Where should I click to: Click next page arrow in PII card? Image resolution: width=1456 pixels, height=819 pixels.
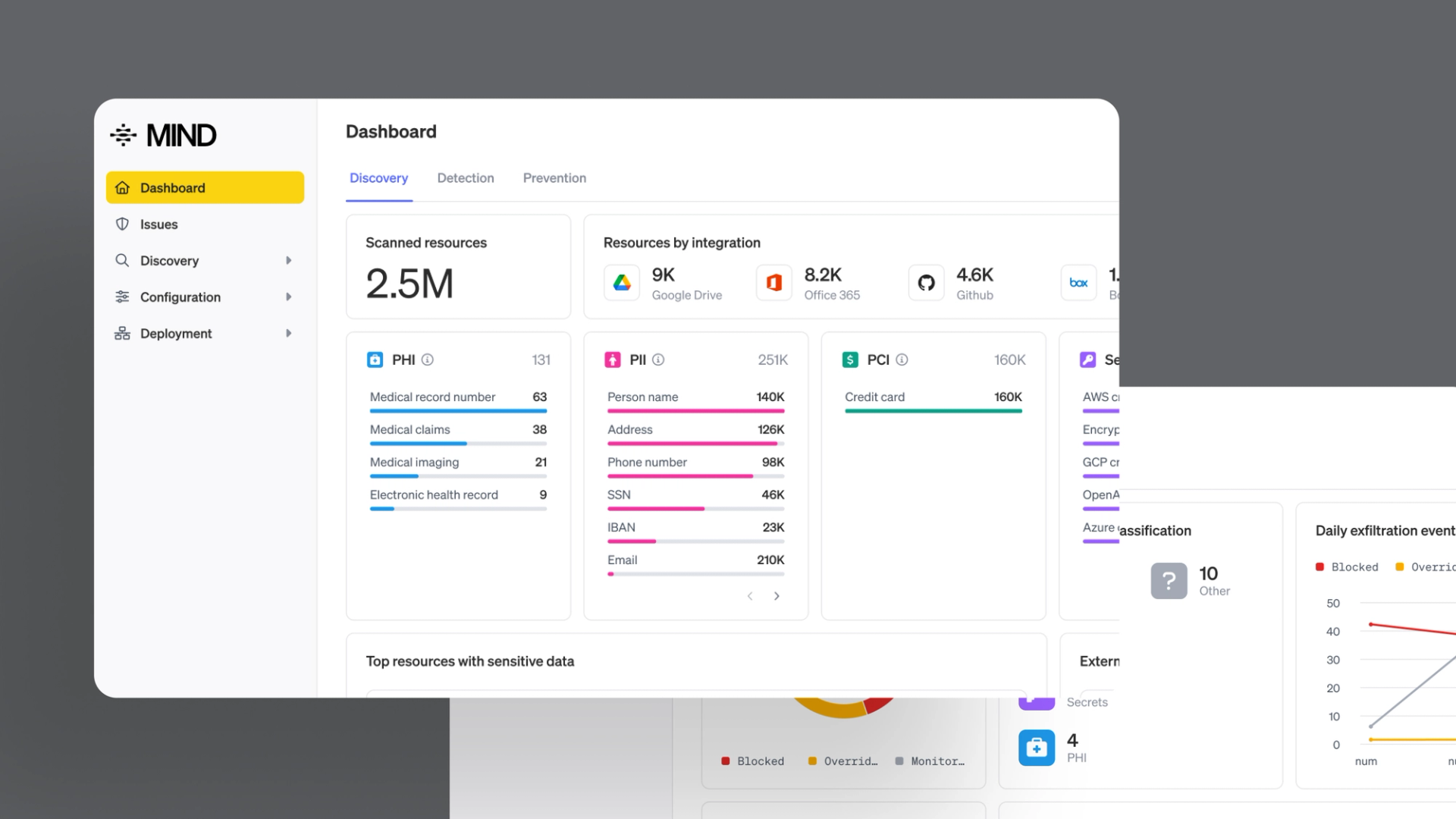click(777, 596)
